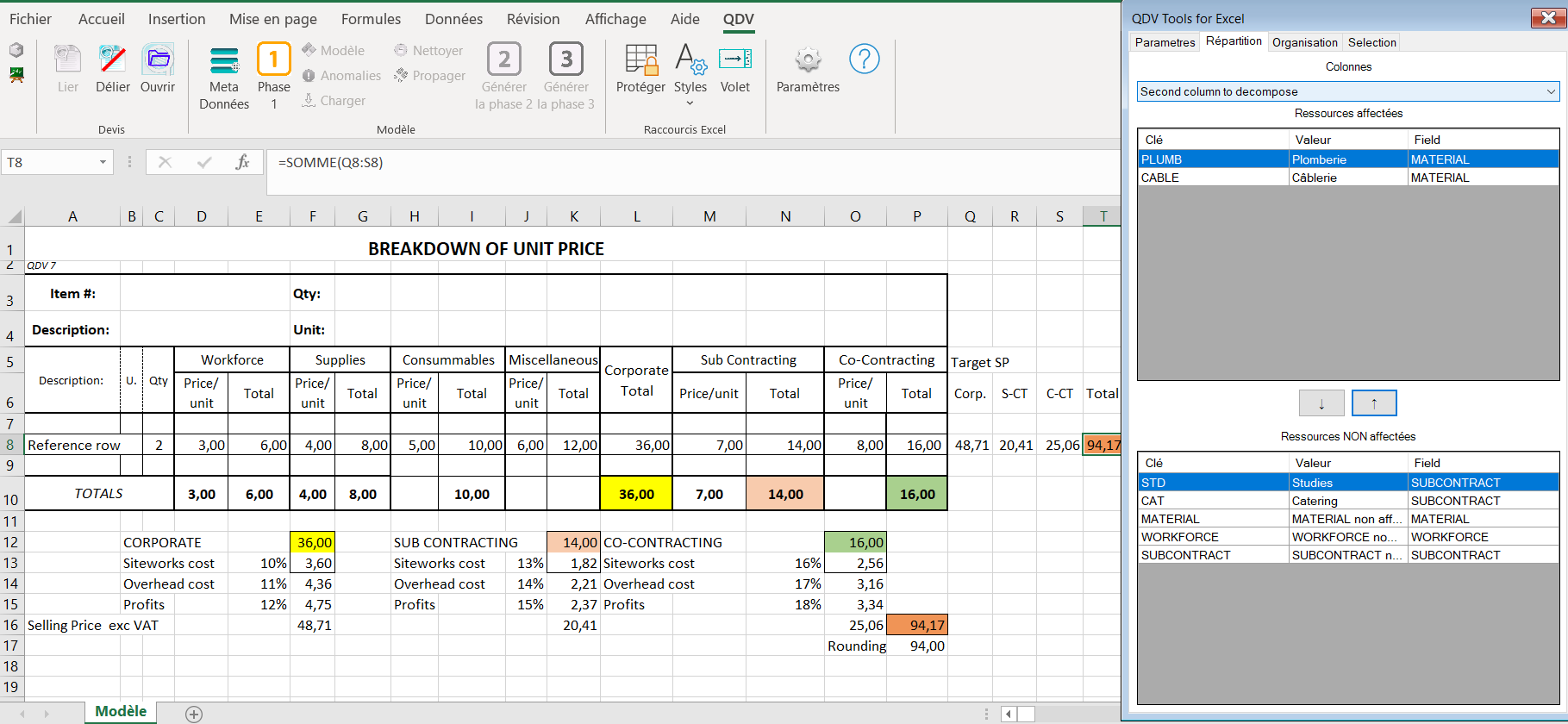Click the cancel X in formula bar
This screenshot has height=724, width=1568.
(x=165, y=162)
